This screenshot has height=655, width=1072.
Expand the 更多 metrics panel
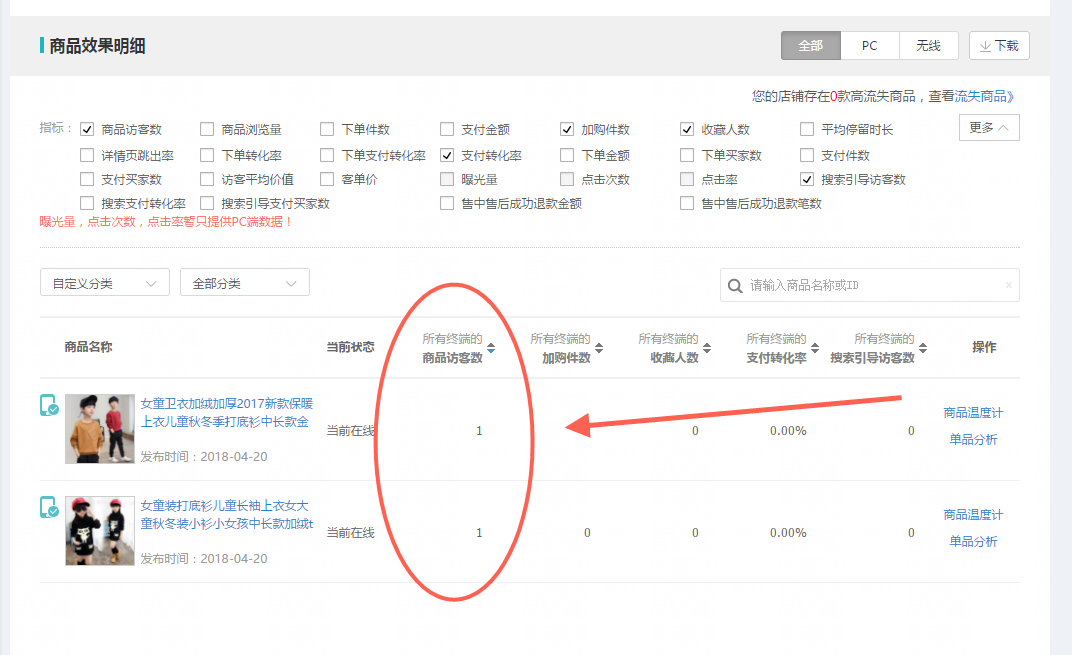tap(988, 128)
